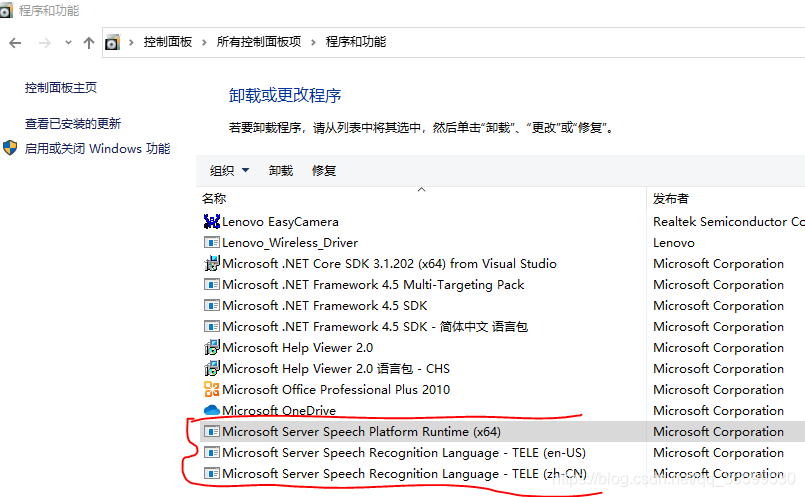The height and width of the screenshot is (497, 805).
Task: Click Microsoft Corporation publisher for Office 2010 row
Action: [x=718, y=390]
